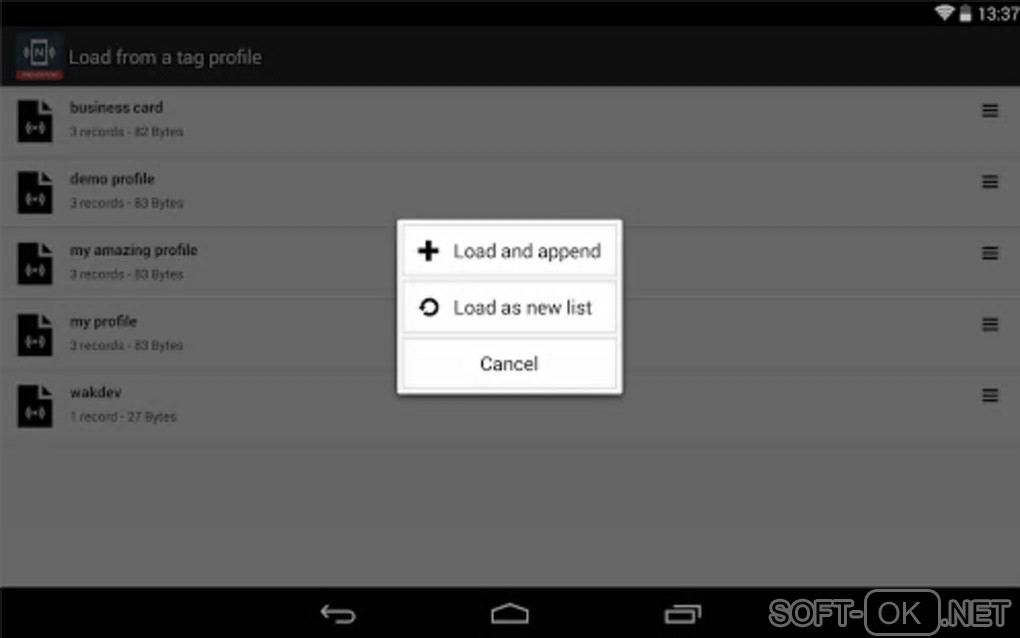Cancel the load dialog
The height and width of the screenshot is (638, 1020).
(509, 364)
